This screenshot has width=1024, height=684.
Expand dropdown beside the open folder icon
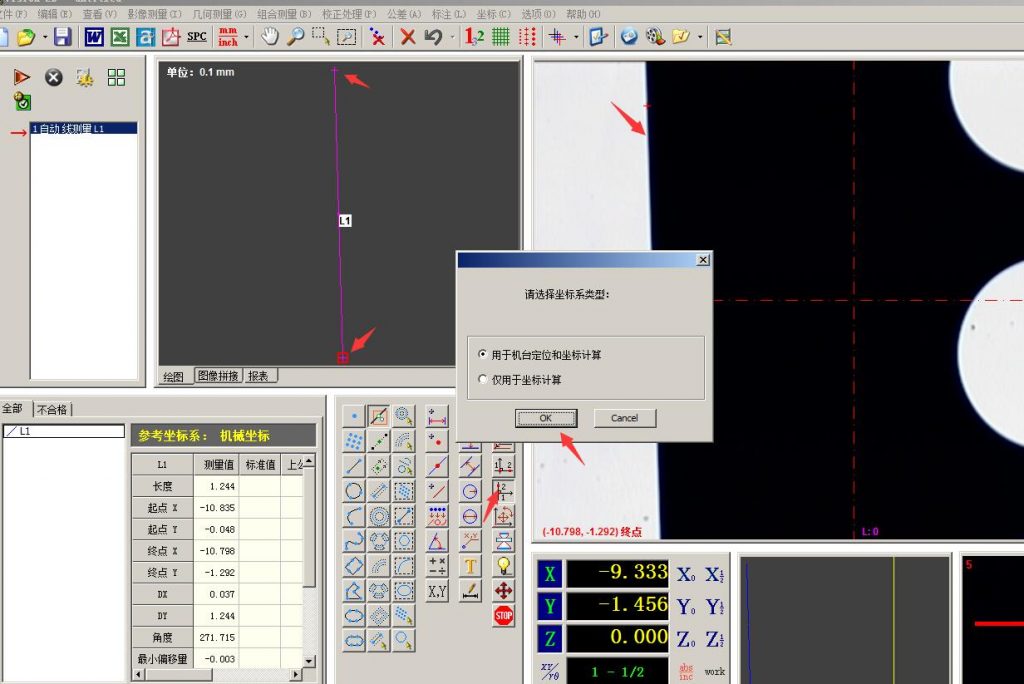point(44,38)
